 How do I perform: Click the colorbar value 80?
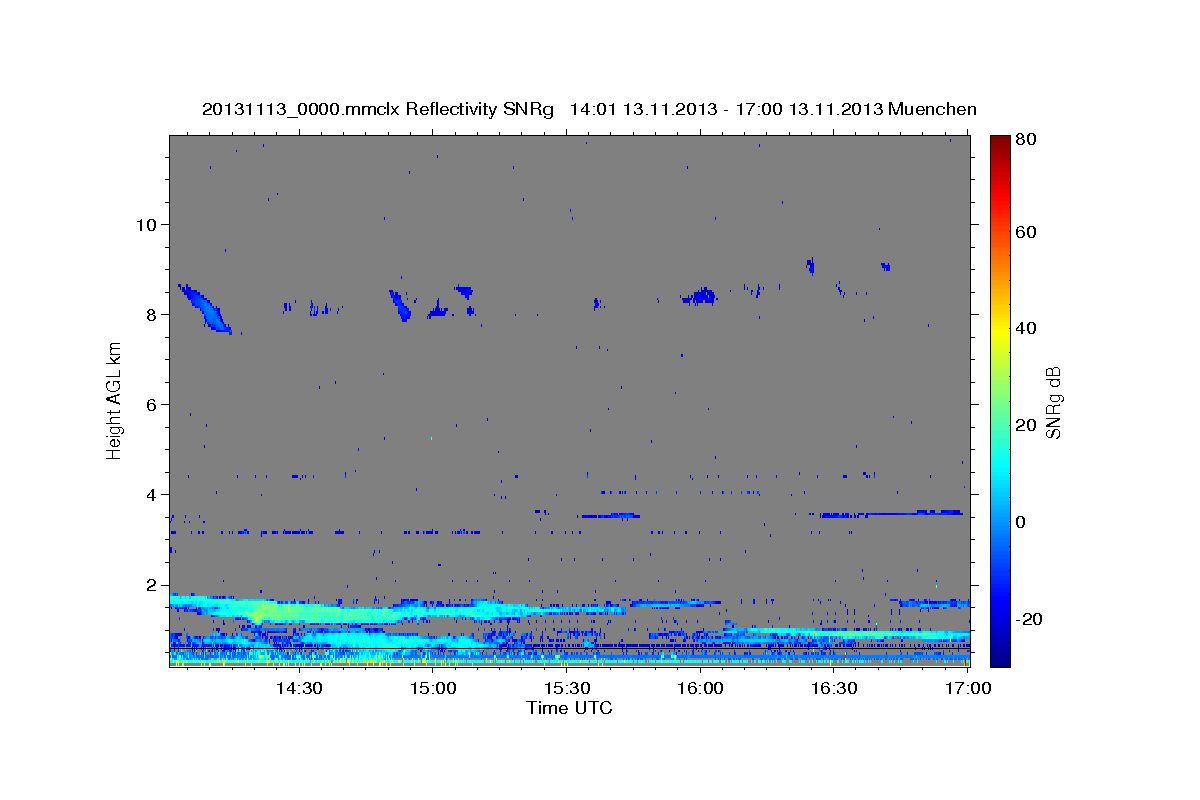click(1026, 140)
